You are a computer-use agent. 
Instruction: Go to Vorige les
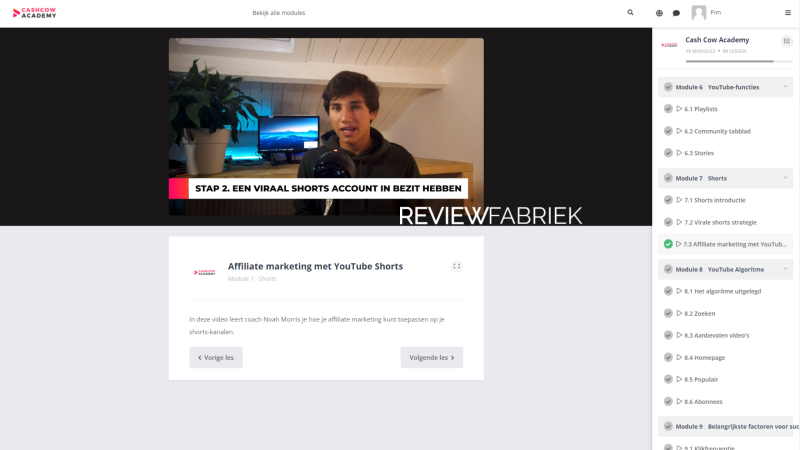tap(216, 358)
